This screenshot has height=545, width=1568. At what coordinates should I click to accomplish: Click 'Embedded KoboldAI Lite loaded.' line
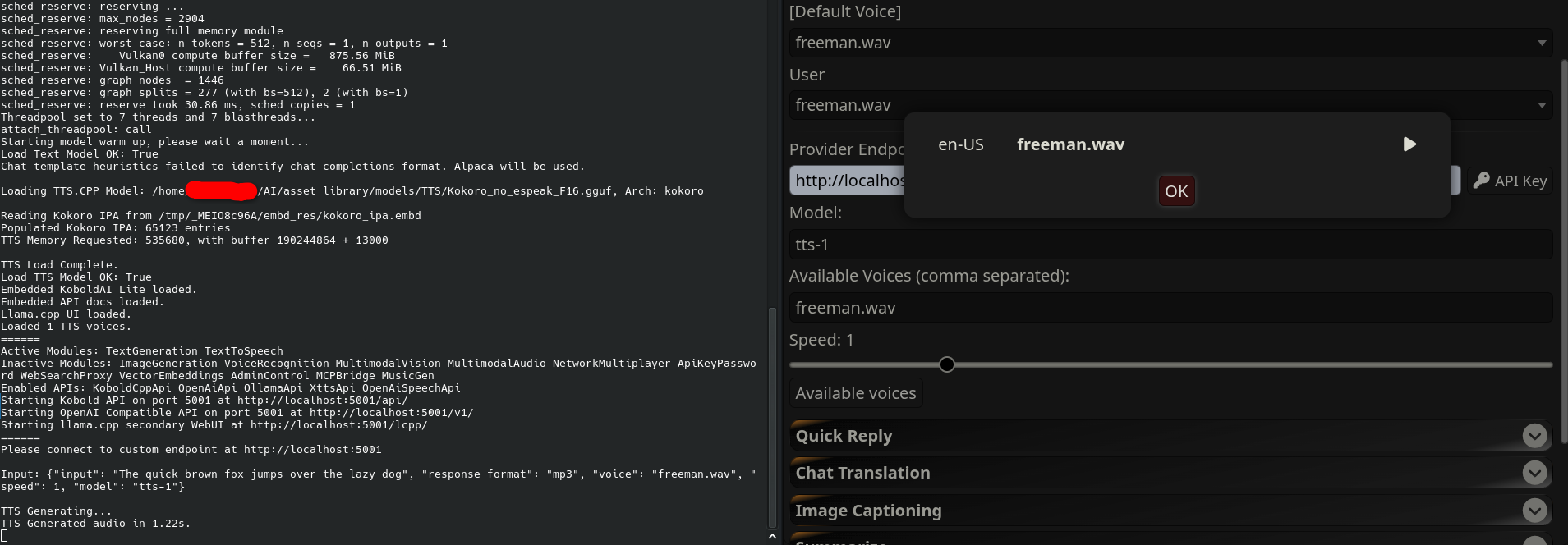[x=99, y=290]
